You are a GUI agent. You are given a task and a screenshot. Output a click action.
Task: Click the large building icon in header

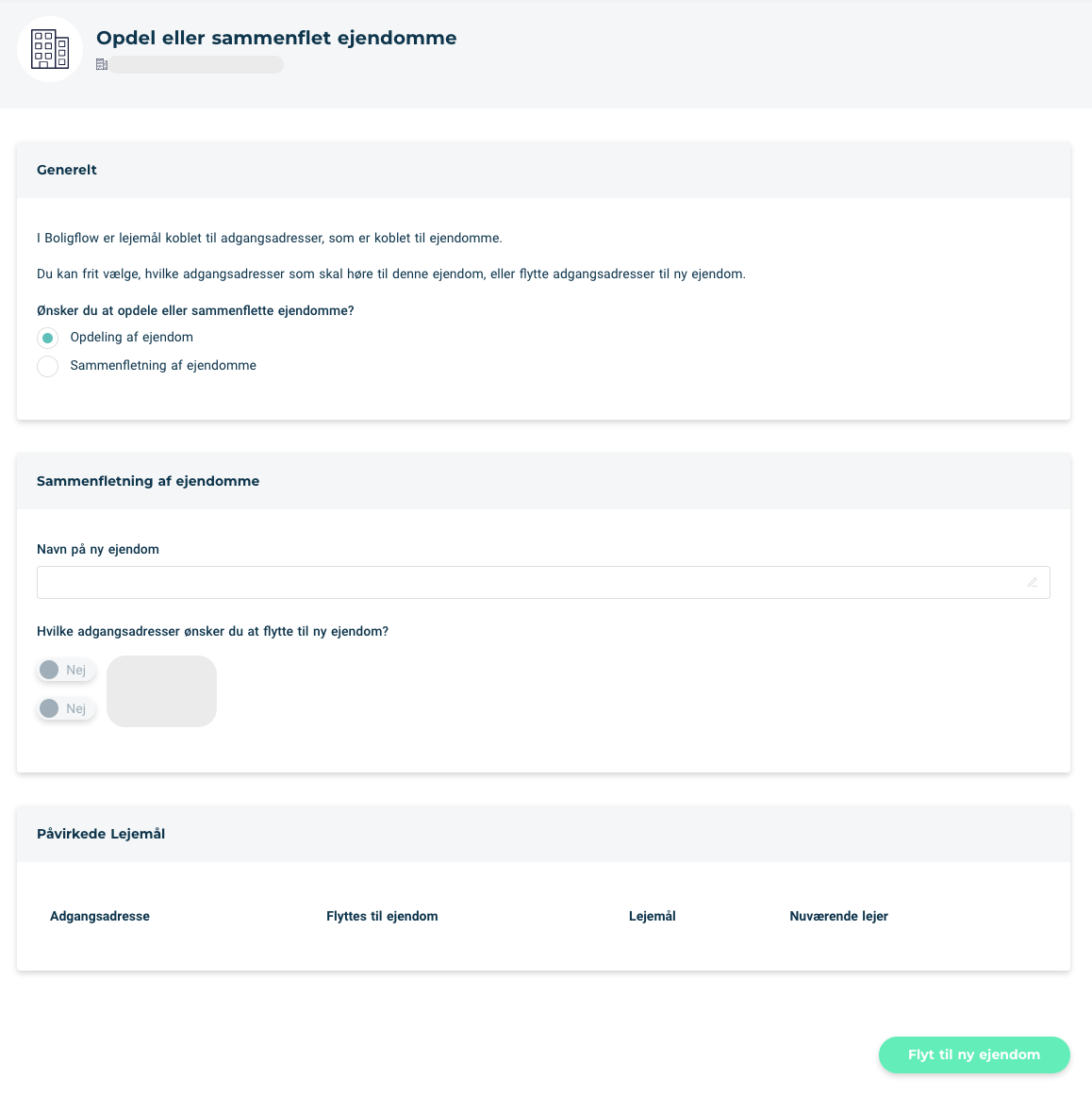click(x=50, y=49)
